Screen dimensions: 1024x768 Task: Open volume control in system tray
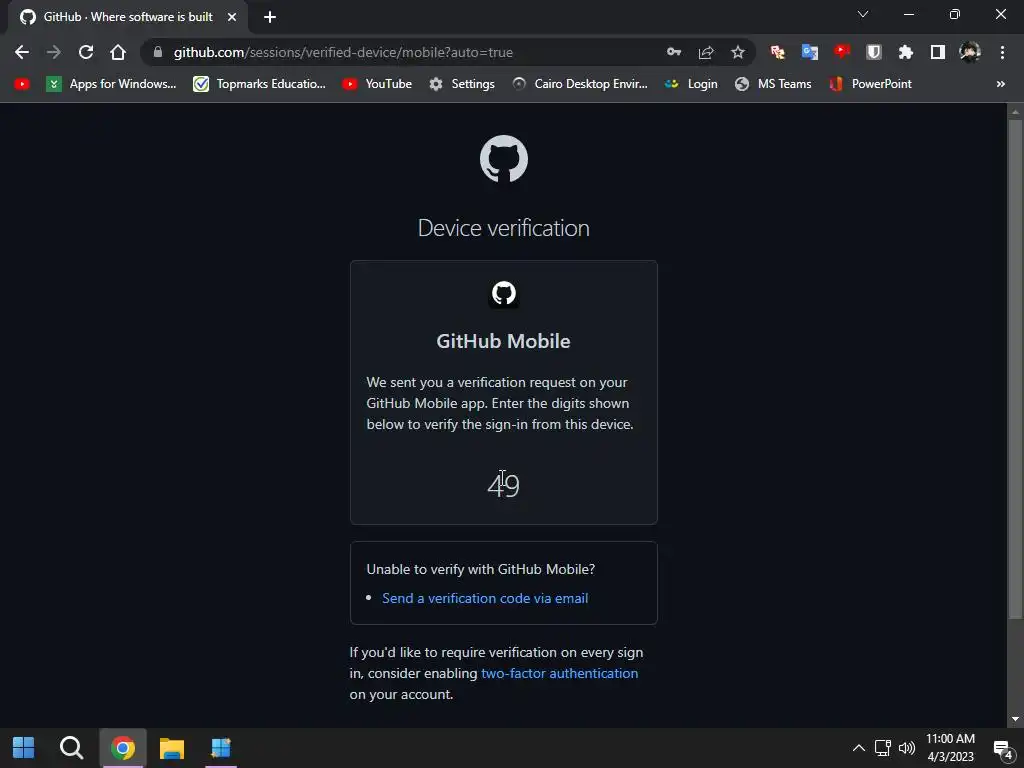click(906, 748)
